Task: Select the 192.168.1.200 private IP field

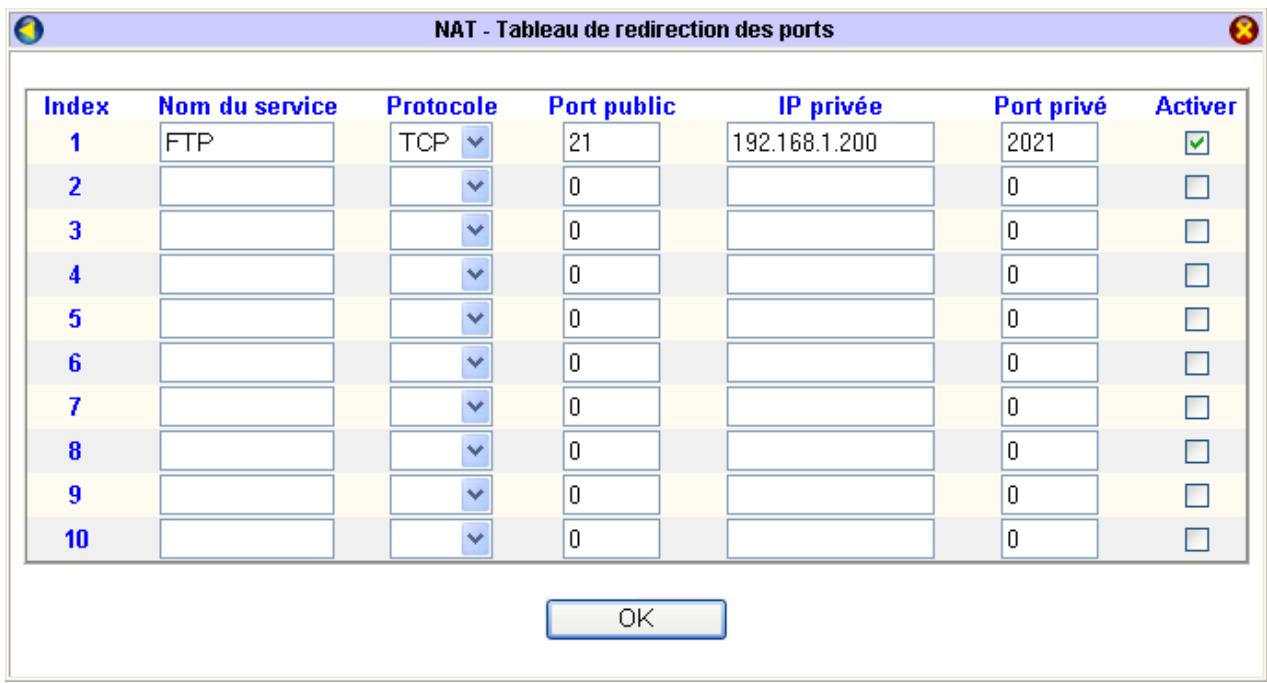Action: pyautogui.click(x=830, y=144)
